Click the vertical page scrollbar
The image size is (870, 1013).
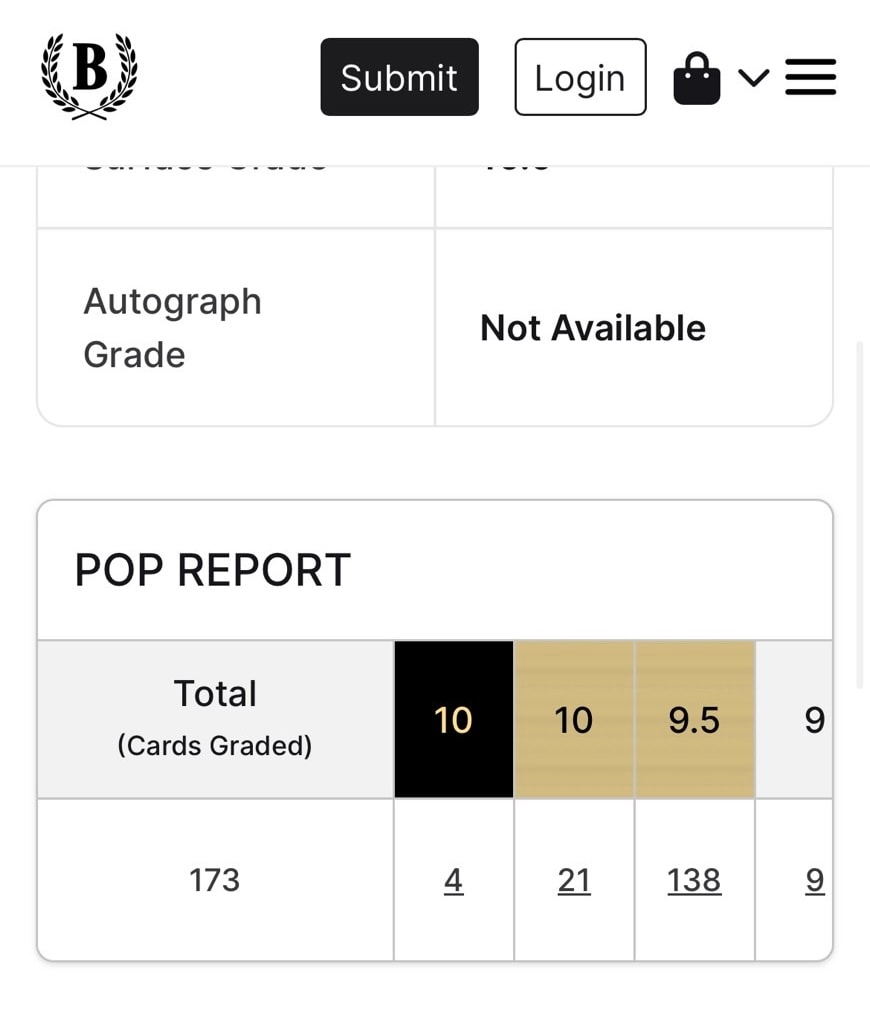(x=859, y=515)
